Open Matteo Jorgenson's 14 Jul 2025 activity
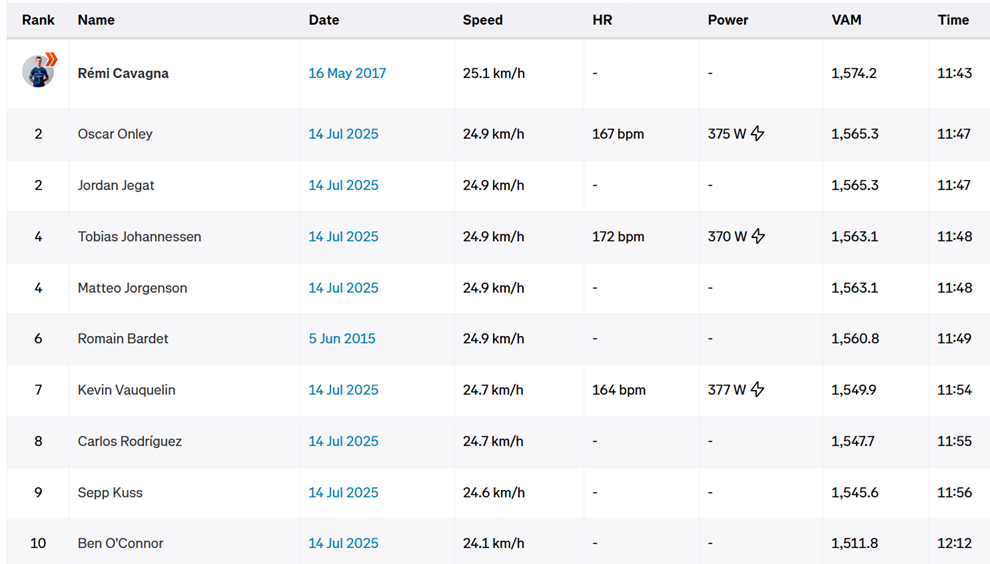Image resolution: width=990 pixels, height=564 pixels. point(343,287)
